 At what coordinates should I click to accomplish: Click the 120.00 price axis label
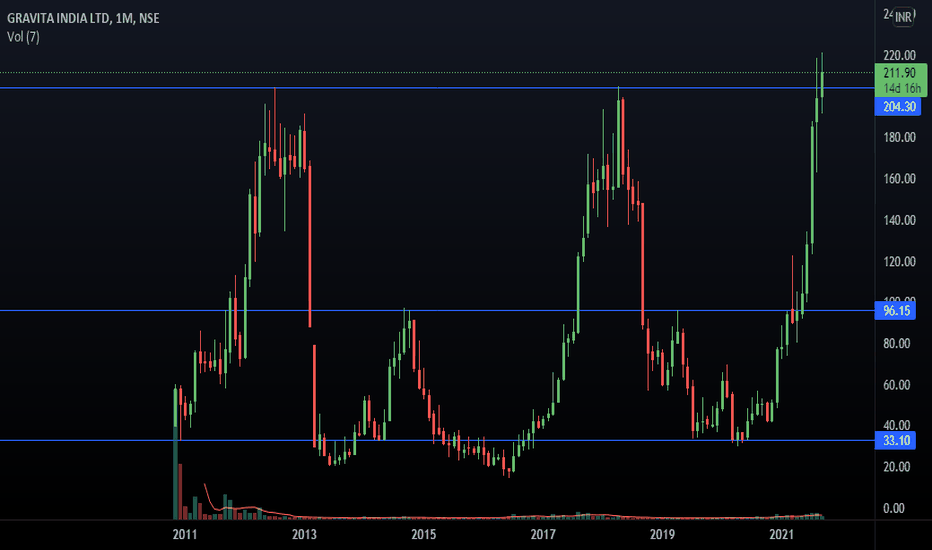899,262
